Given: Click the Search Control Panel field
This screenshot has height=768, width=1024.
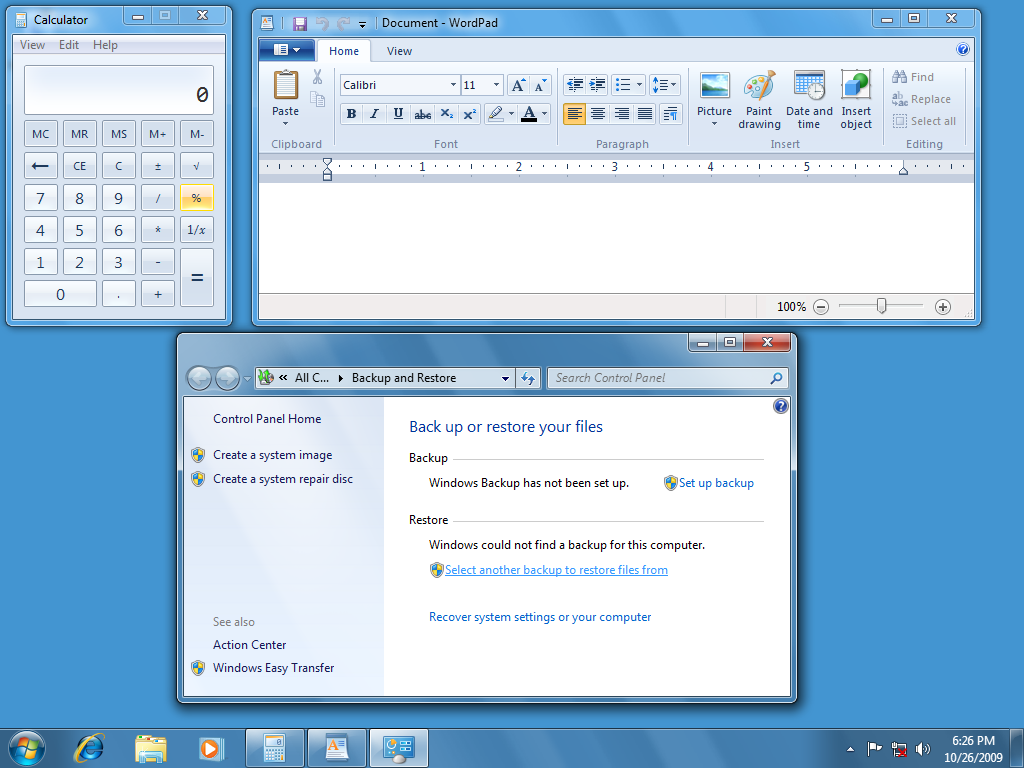Looking at the screenshot, I should [x=667, y=378].
